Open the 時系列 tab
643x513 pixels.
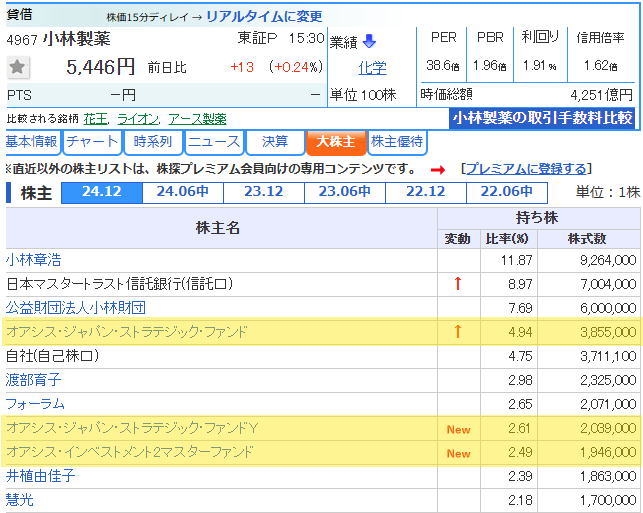tap(153, 142)
